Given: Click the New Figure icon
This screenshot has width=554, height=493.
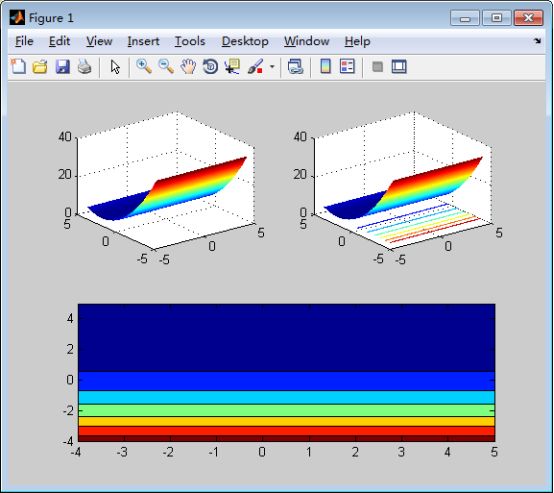Looking at the screenshot, I should coord(18,66).
